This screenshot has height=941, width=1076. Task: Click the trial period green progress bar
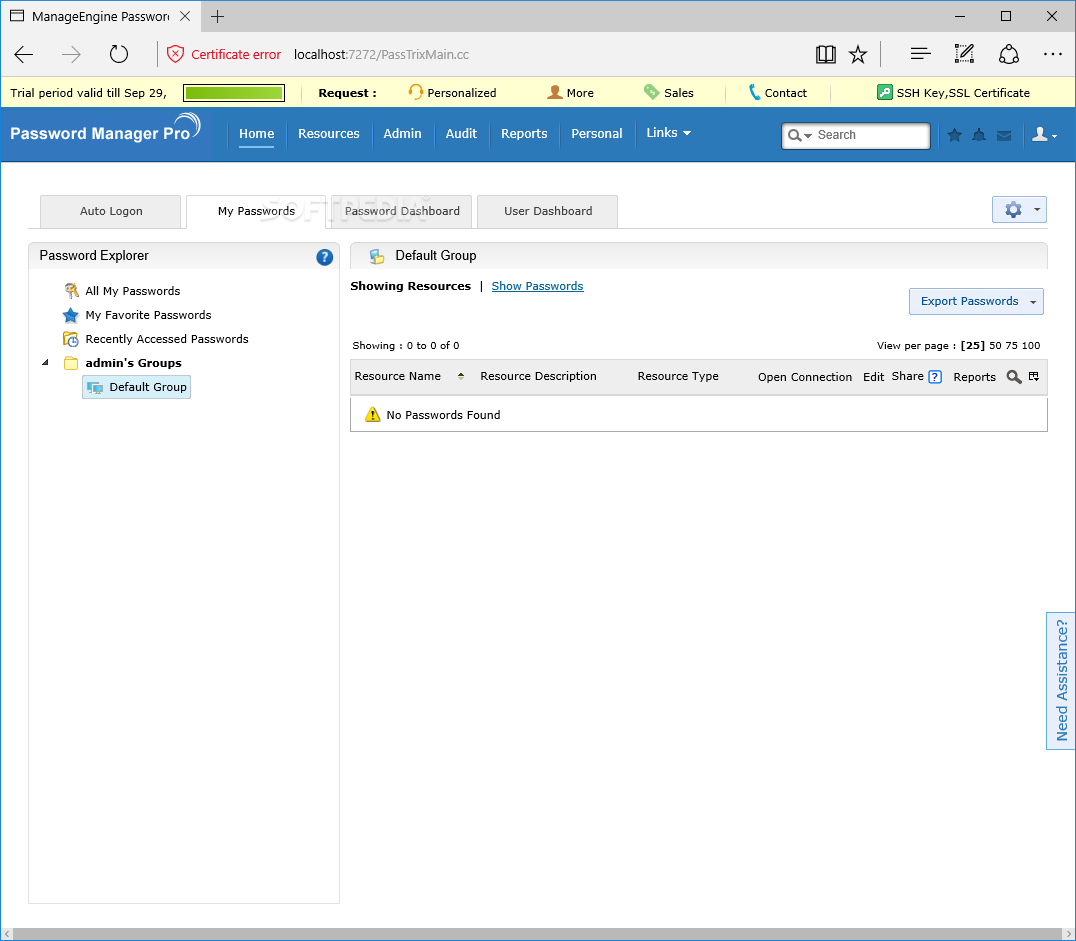pyautogui.click(x=234, y=93)
